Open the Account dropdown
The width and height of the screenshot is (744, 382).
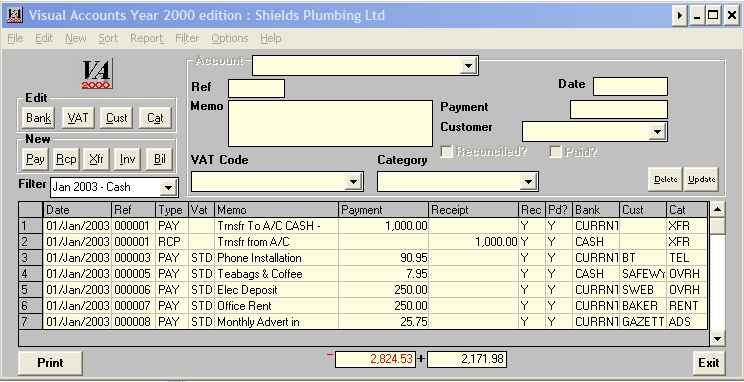(x=468, y=66)
